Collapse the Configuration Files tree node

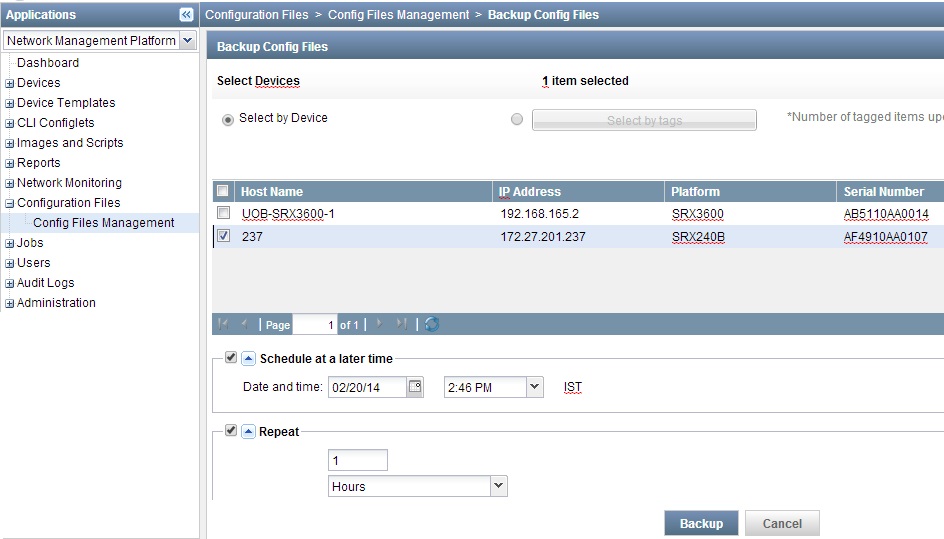click(10, 203)
